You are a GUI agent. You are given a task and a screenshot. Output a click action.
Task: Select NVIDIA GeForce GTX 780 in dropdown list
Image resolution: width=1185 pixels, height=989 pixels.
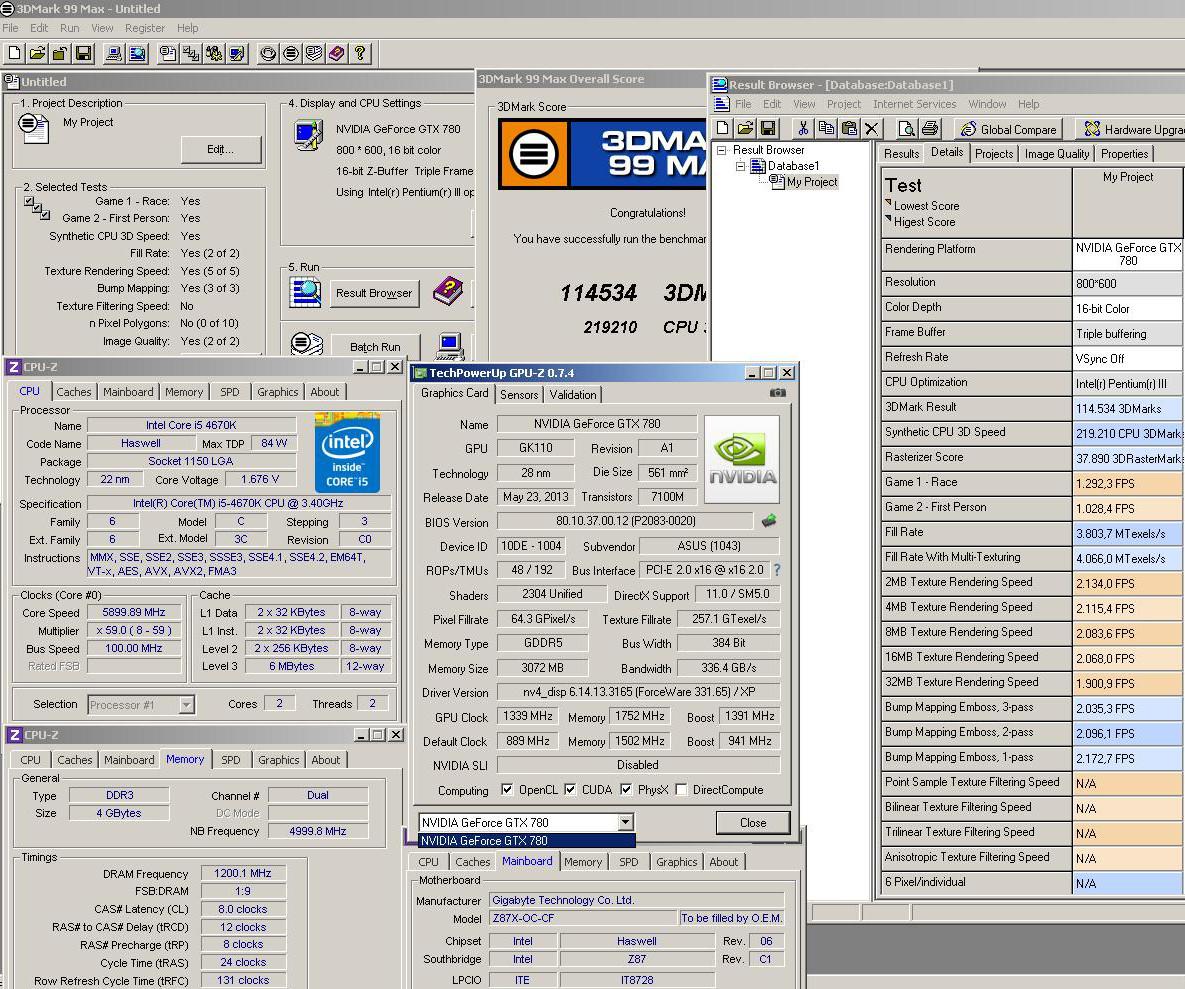tap(527, 841)
